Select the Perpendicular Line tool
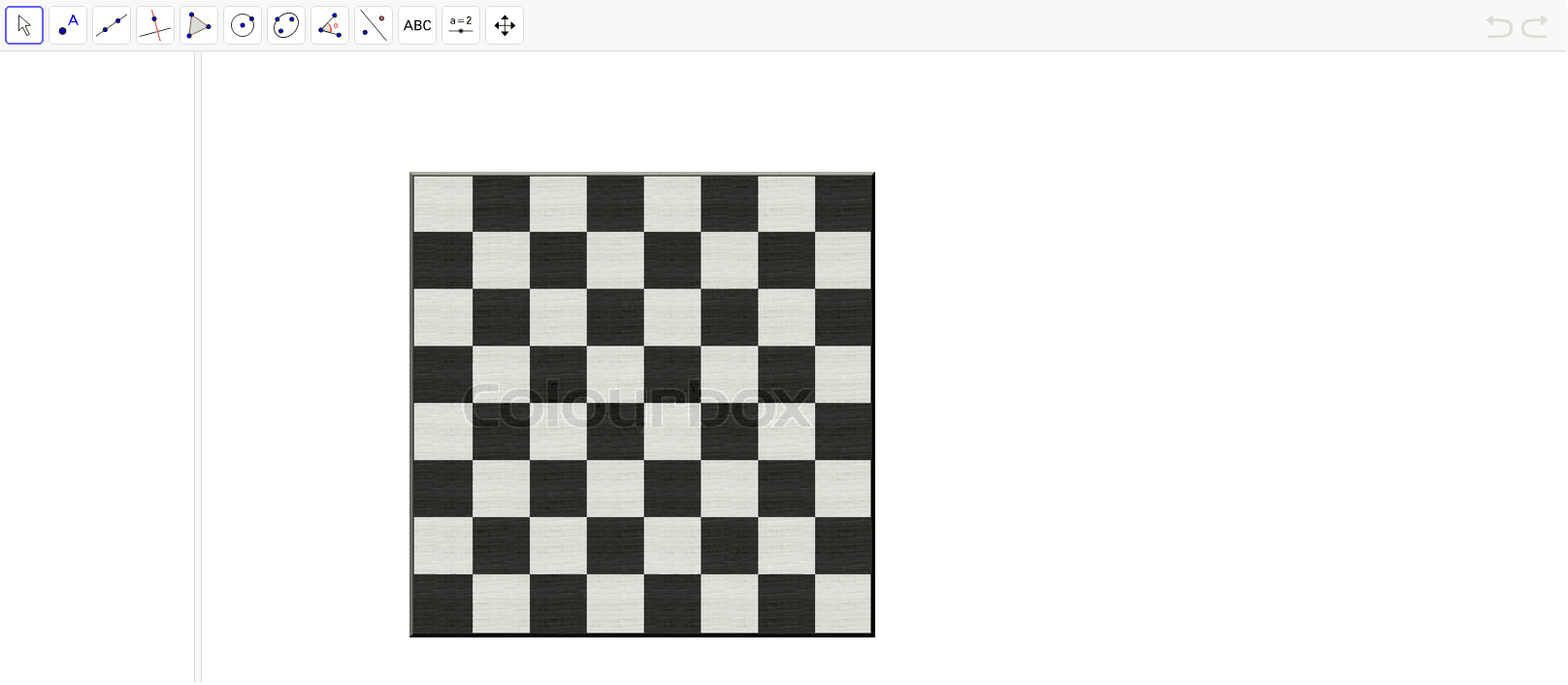Screen dimensions: 1568x685 point(155,25)
